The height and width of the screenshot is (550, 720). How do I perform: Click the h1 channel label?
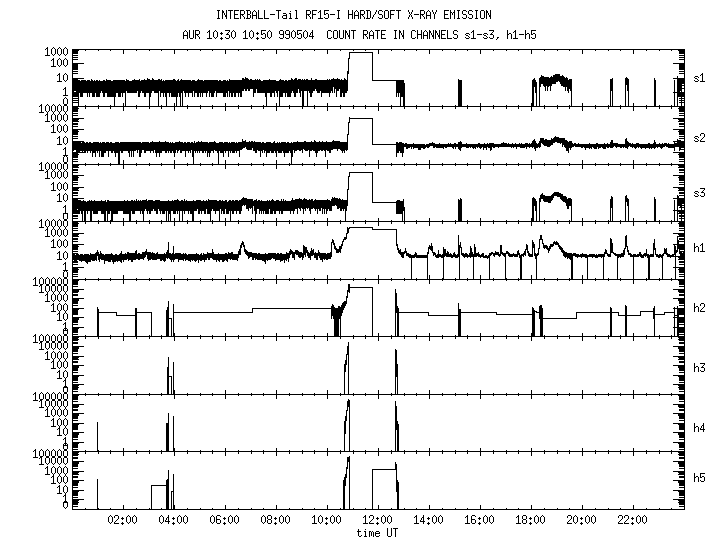coord(699,248)
